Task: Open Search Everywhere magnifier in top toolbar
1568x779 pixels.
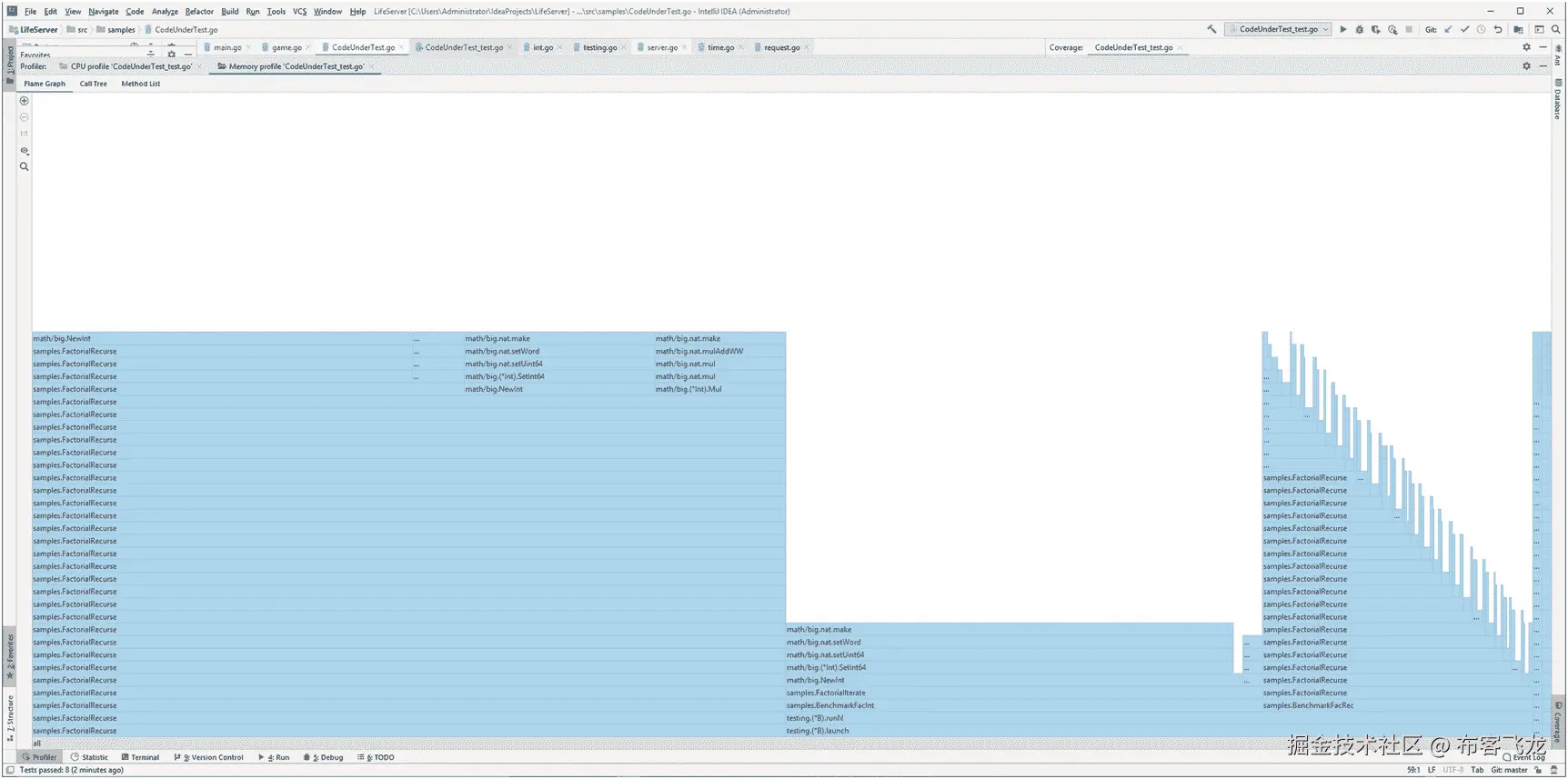Action: tap(1555, 29)
